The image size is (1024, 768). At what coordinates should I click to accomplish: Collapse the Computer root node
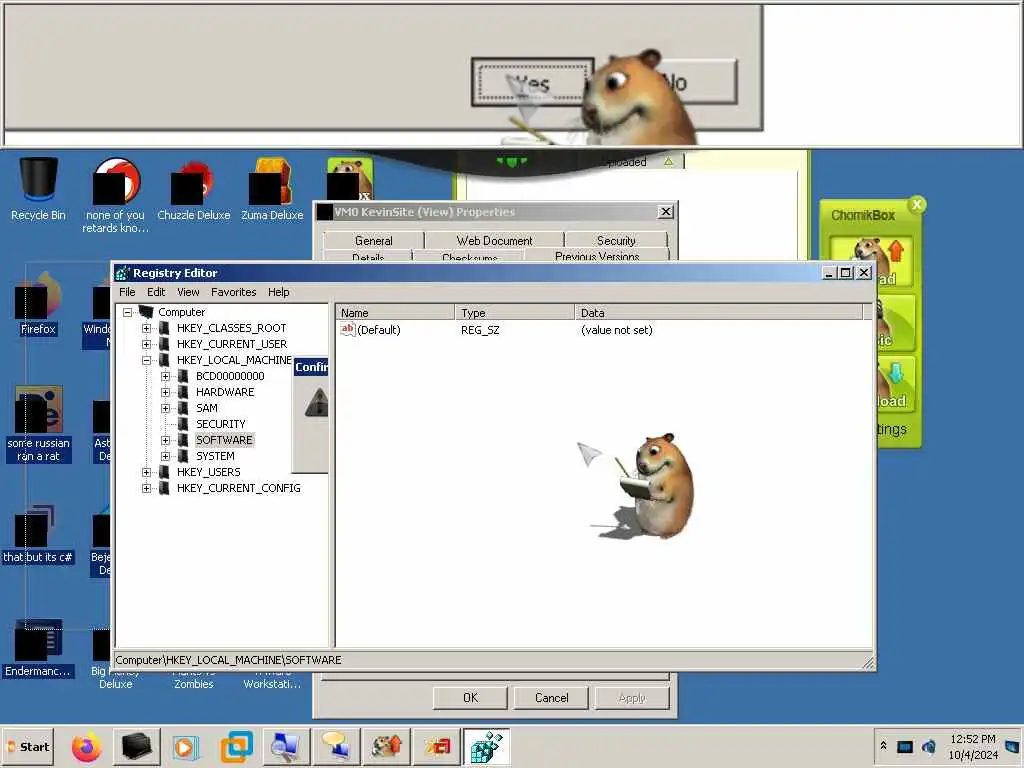[128, 312]
